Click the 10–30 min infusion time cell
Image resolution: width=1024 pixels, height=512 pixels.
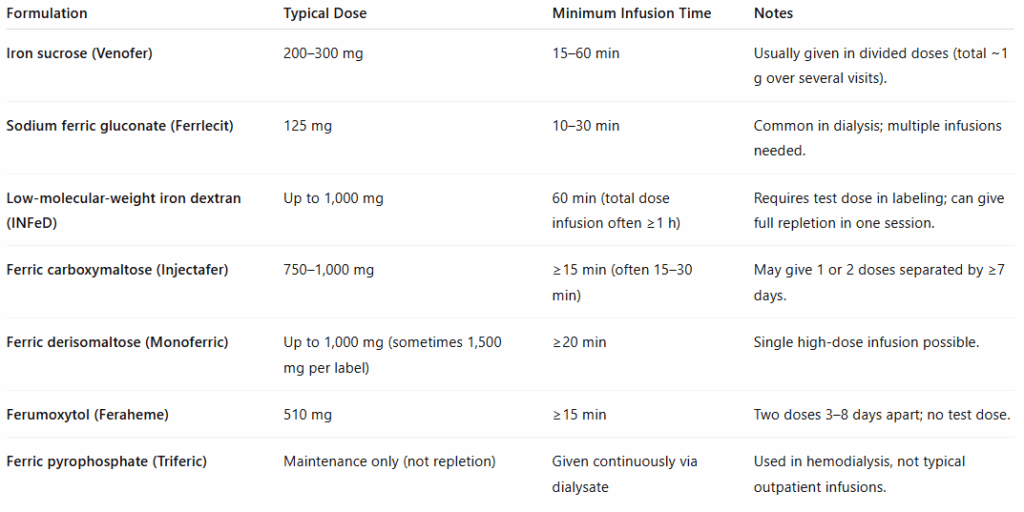coord(586,126)
